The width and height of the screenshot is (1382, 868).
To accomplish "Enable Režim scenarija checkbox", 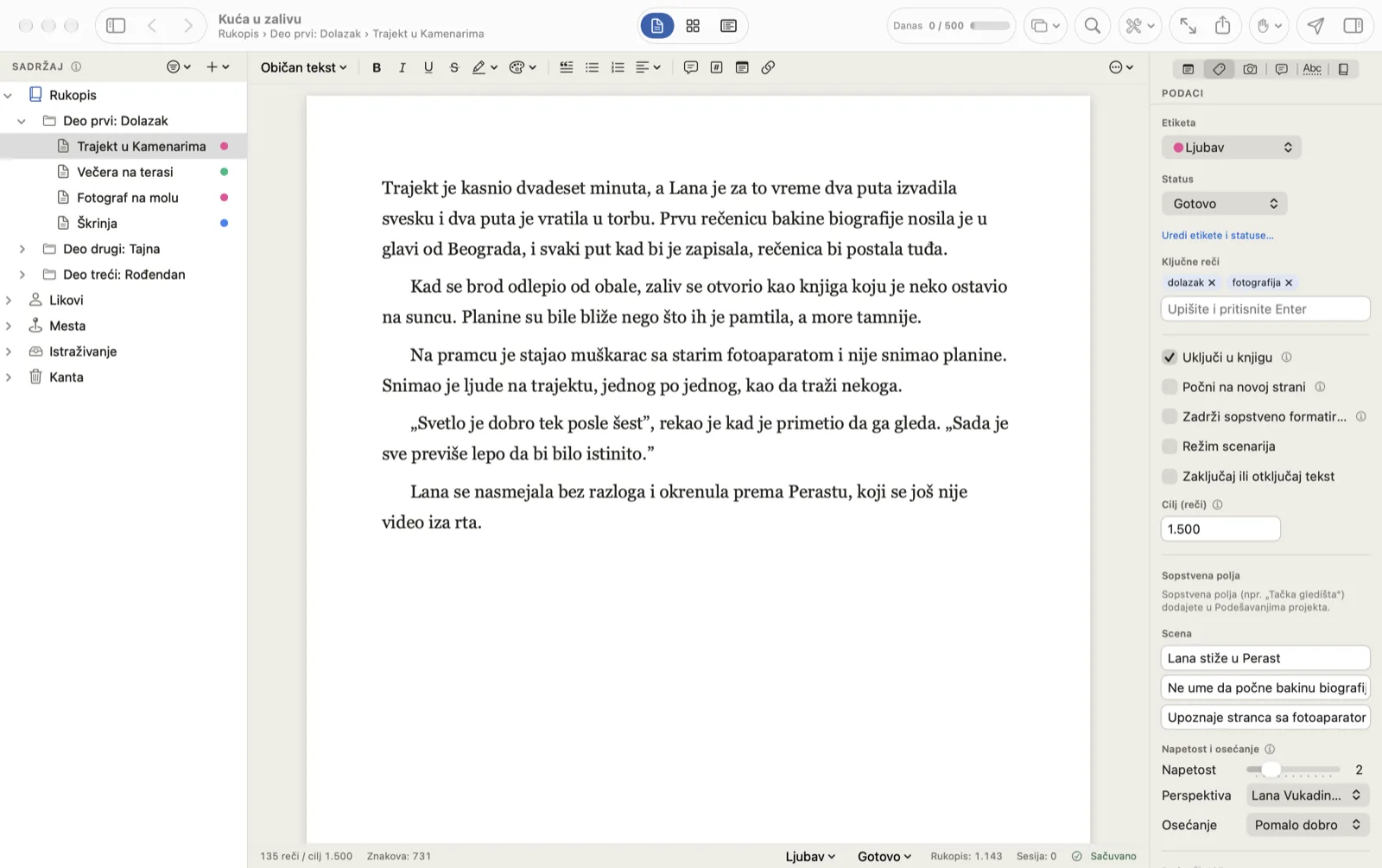I will [x=1170, y=447].
